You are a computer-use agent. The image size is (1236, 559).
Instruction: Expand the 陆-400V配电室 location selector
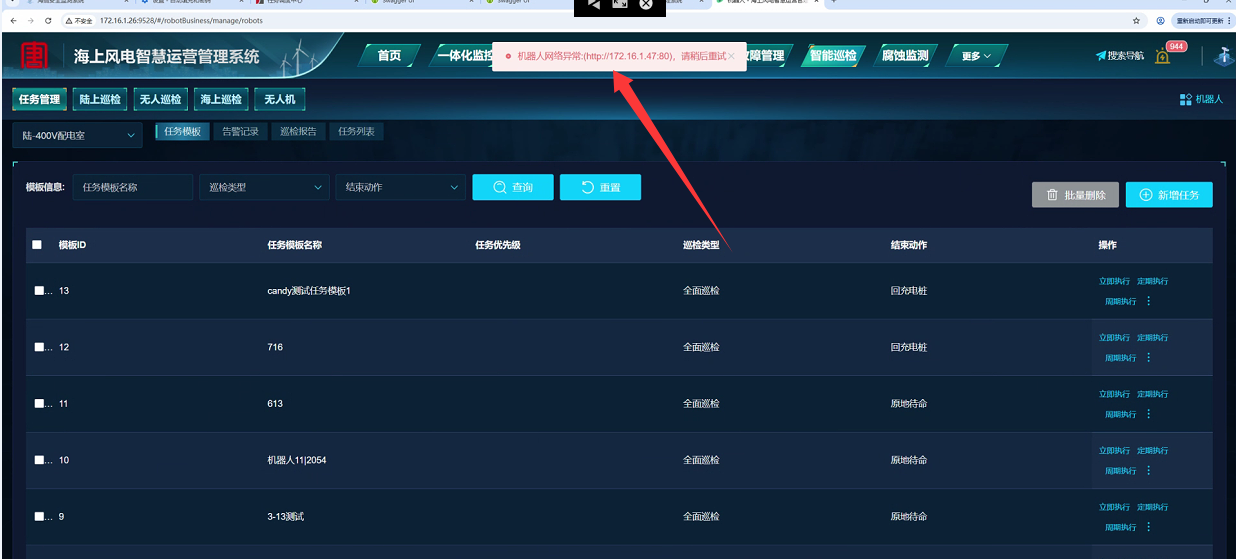78,135
